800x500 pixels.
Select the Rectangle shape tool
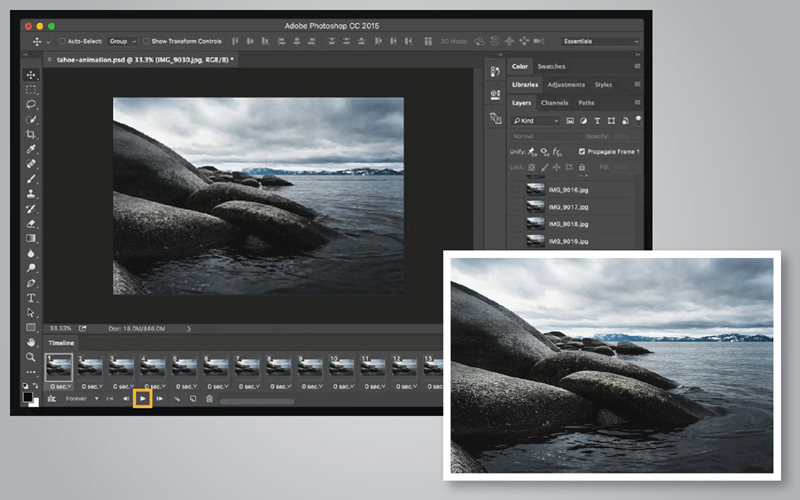[31, 327]
